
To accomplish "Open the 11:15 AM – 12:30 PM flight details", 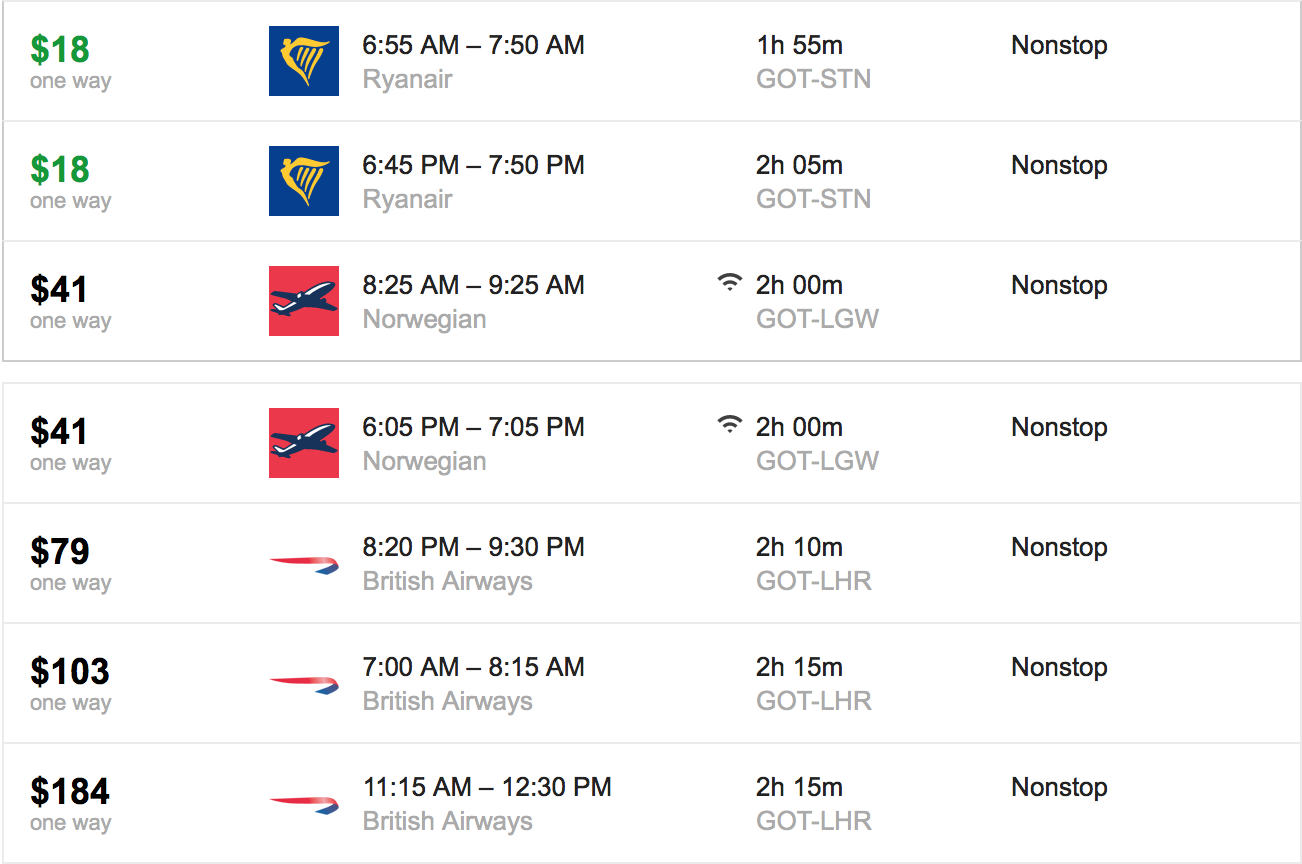I will coord(651,803).
